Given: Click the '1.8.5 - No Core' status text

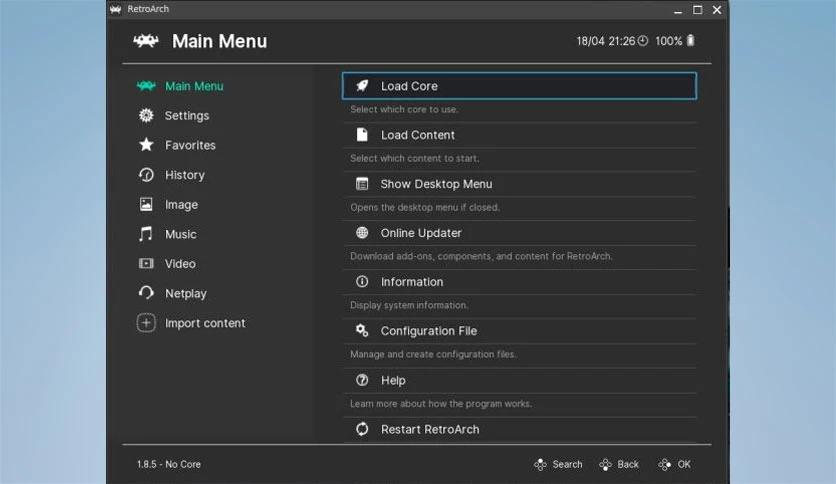Looking at the screenshot, I should tap(168, 464).
